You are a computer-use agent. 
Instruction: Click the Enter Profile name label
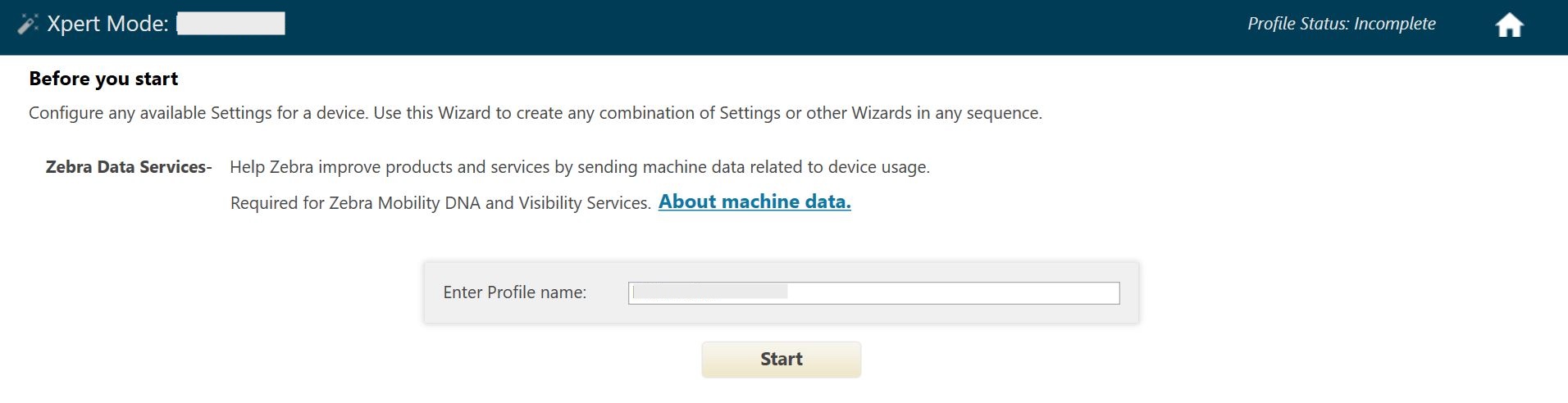pyautogui.click(x=514, y=292)
